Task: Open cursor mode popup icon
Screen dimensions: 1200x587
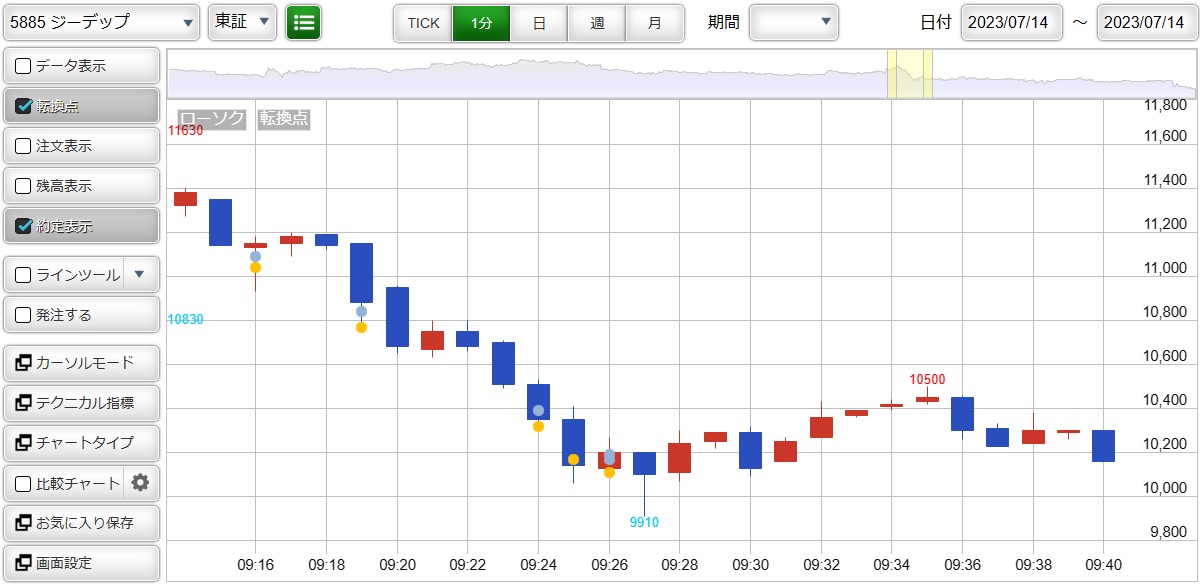Action: [23, 362]
